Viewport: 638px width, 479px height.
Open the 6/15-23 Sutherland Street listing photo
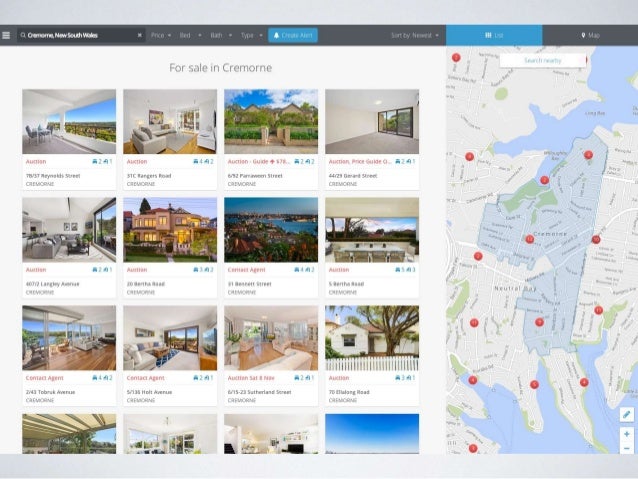click(271, 338)
